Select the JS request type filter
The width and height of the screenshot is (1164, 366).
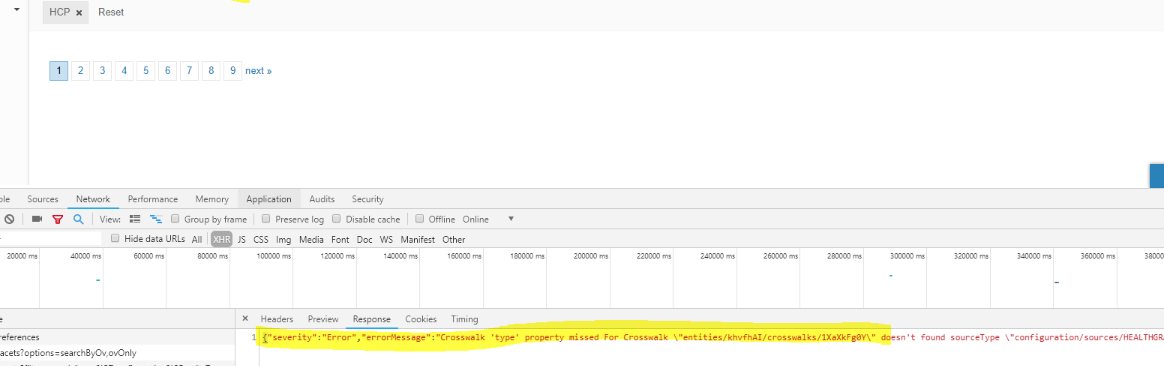coord(242,239)
